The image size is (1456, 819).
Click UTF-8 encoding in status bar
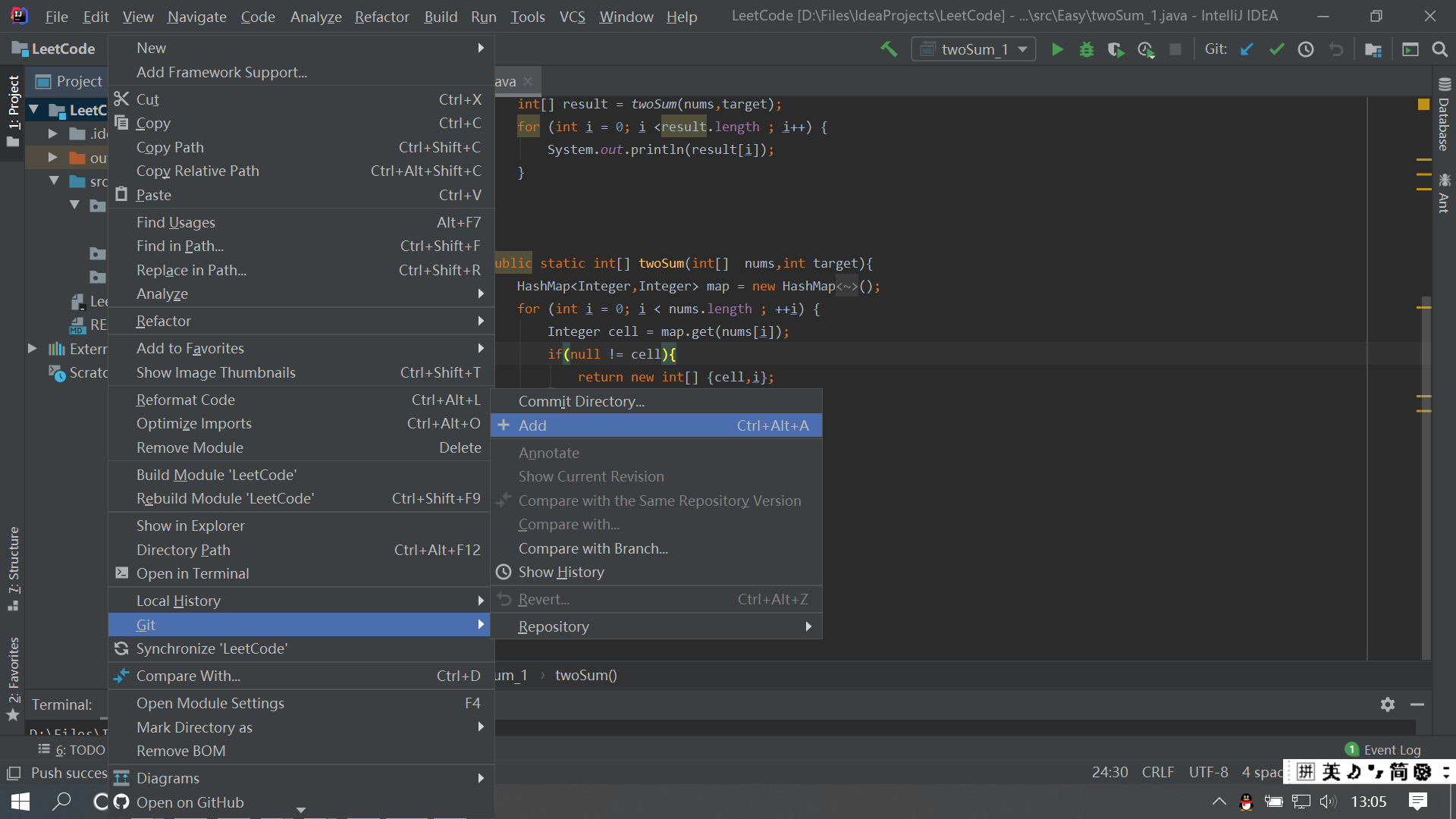[x=1209, y=772]
